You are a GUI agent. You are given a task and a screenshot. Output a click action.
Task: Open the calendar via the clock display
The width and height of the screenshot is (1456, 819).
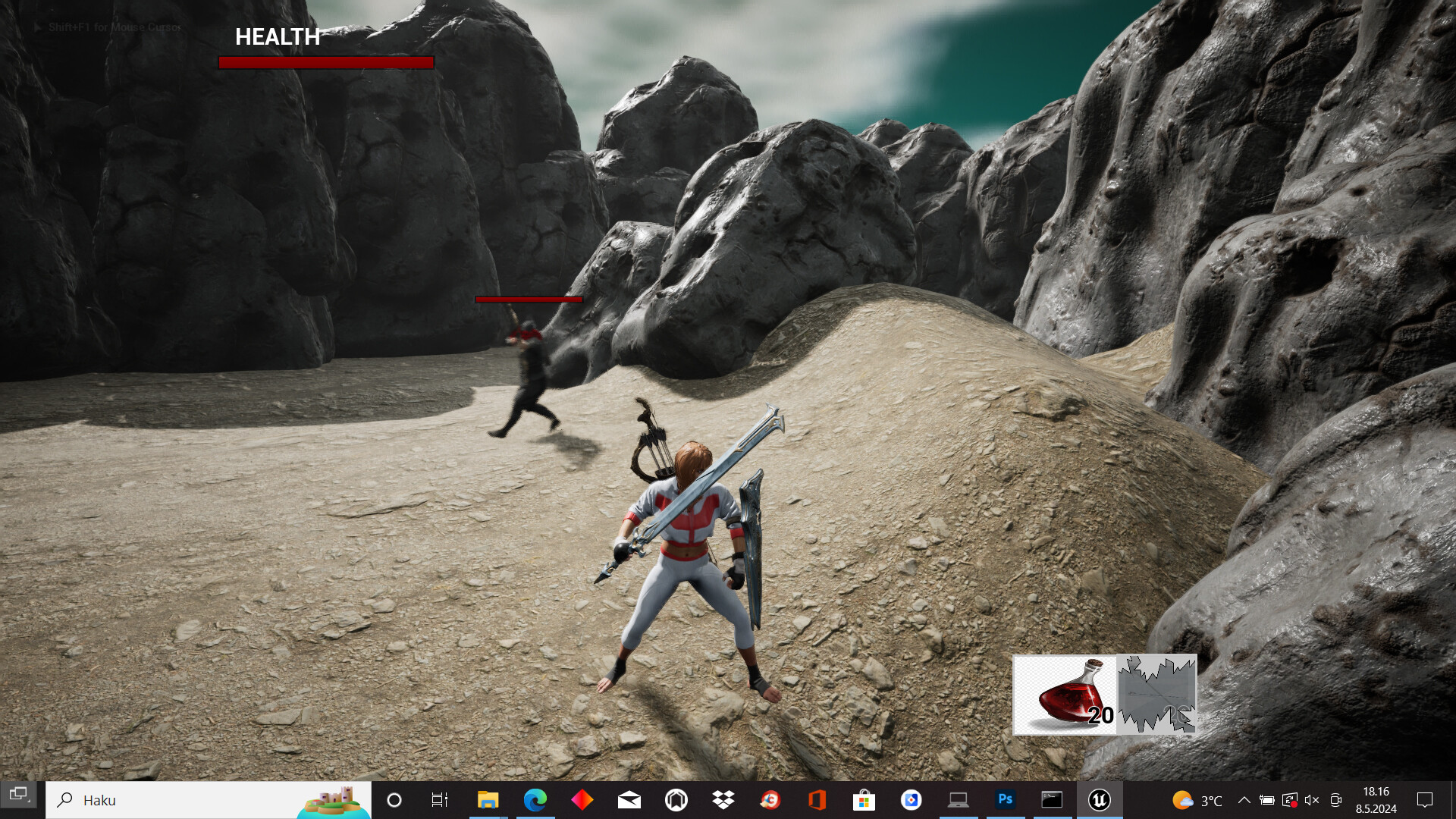tap(1376, 800)
